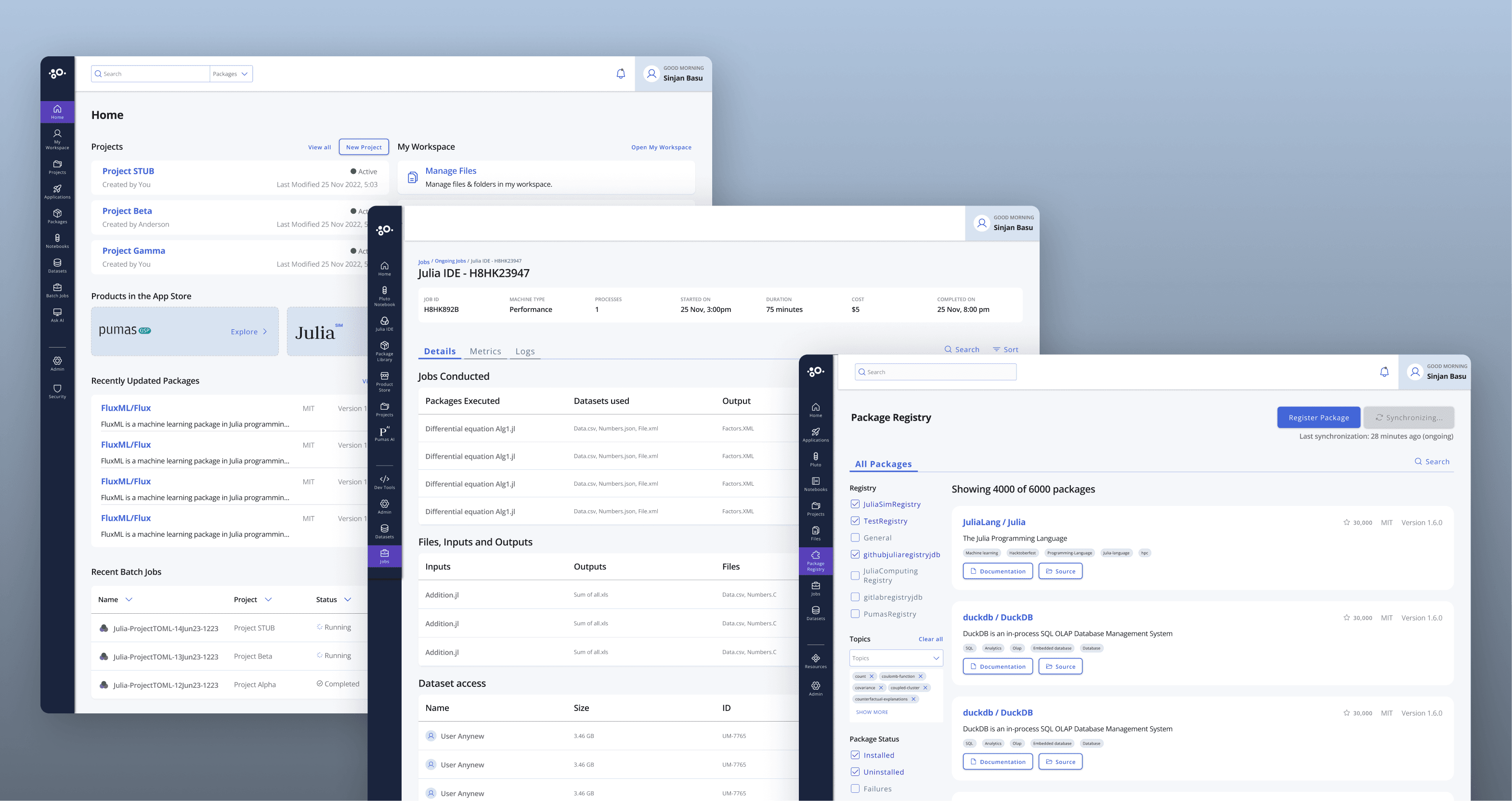Screen dimensions: 1512x801
Task: Open Security in the left sidebar
Action: [57, 391]
